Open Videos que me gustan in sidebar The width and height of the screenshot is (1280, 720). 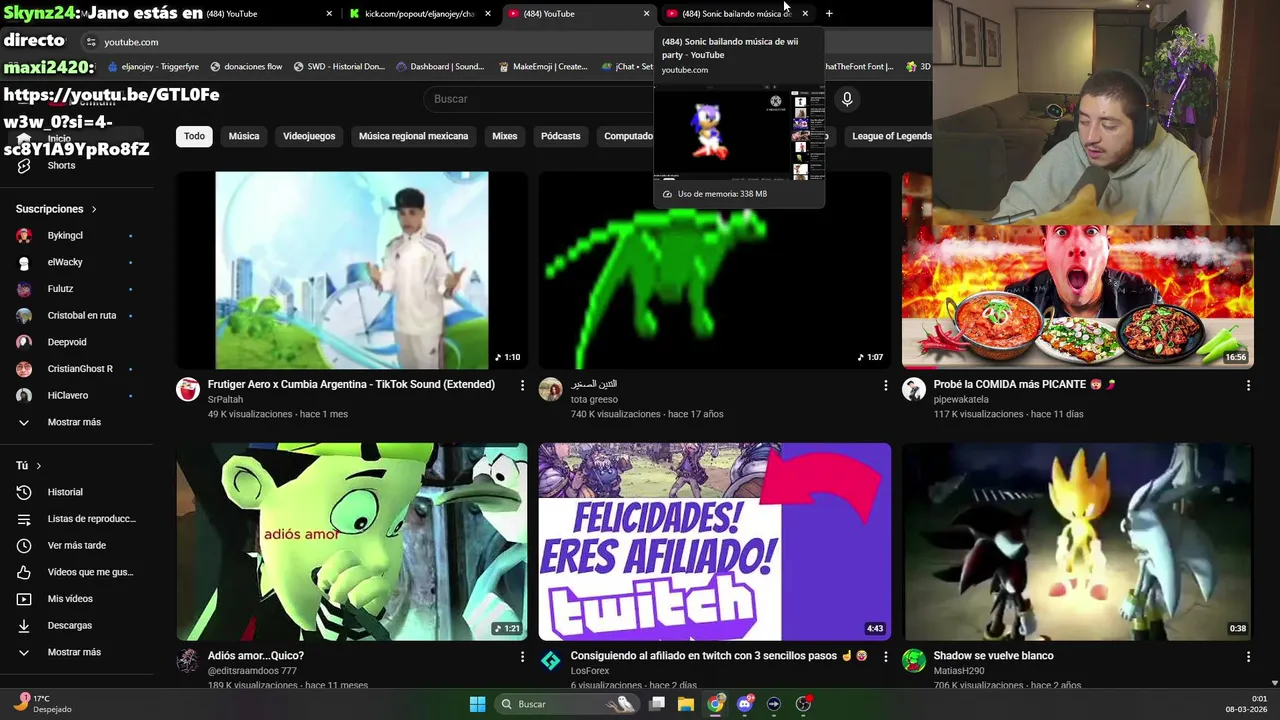76,572
